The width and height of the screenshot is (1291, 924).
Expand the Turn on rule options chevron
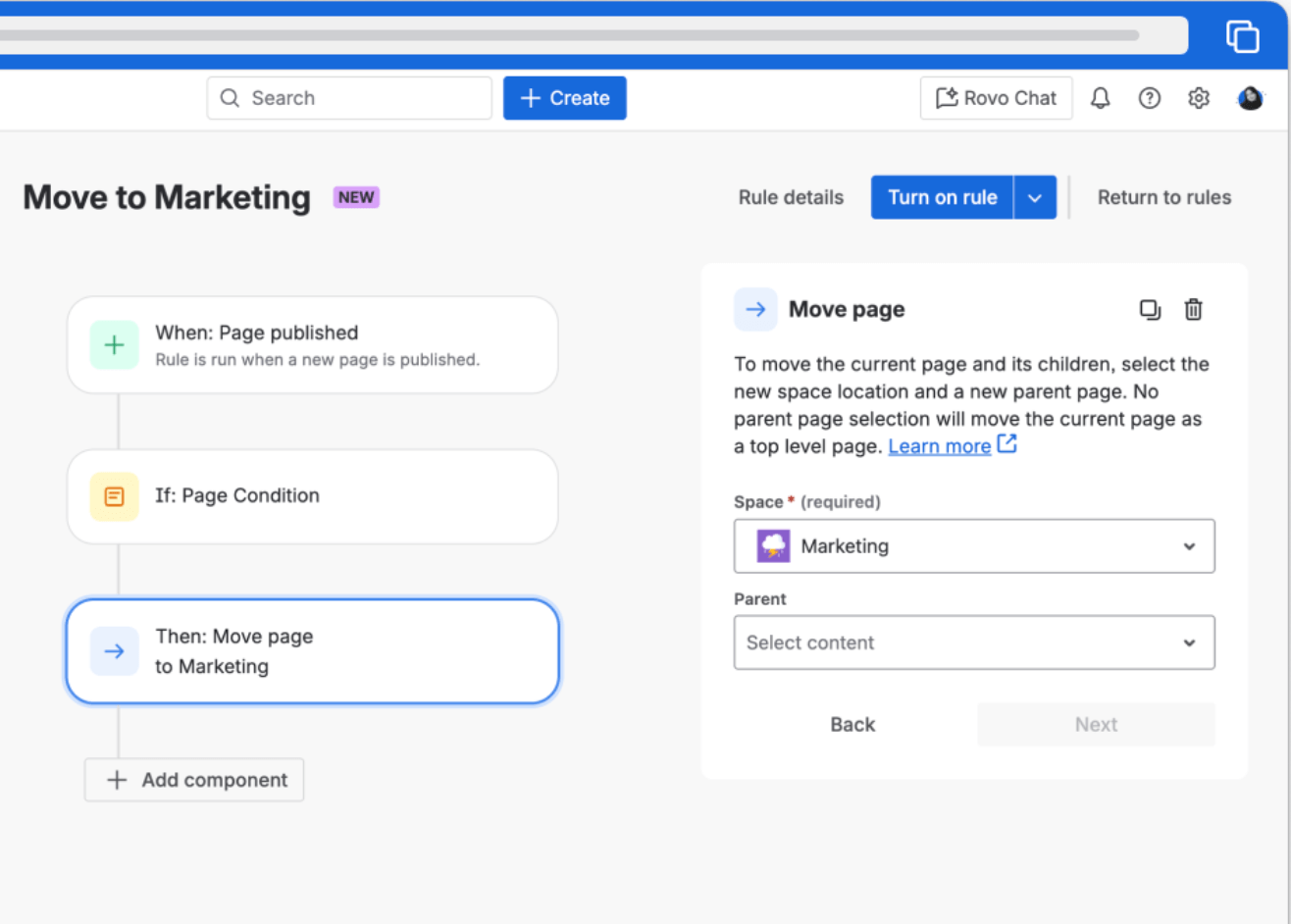(1035, 197)
